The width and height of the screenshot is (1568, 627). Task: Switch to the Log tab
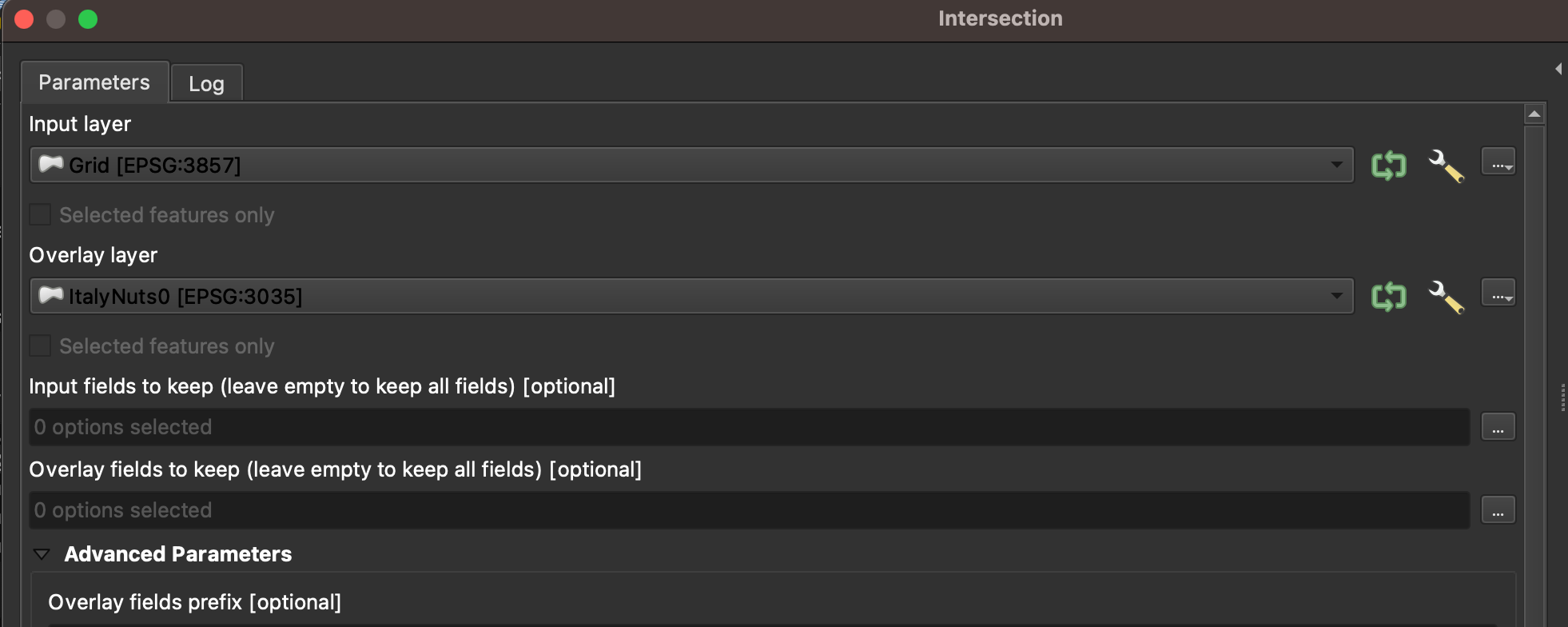point(206,84)
